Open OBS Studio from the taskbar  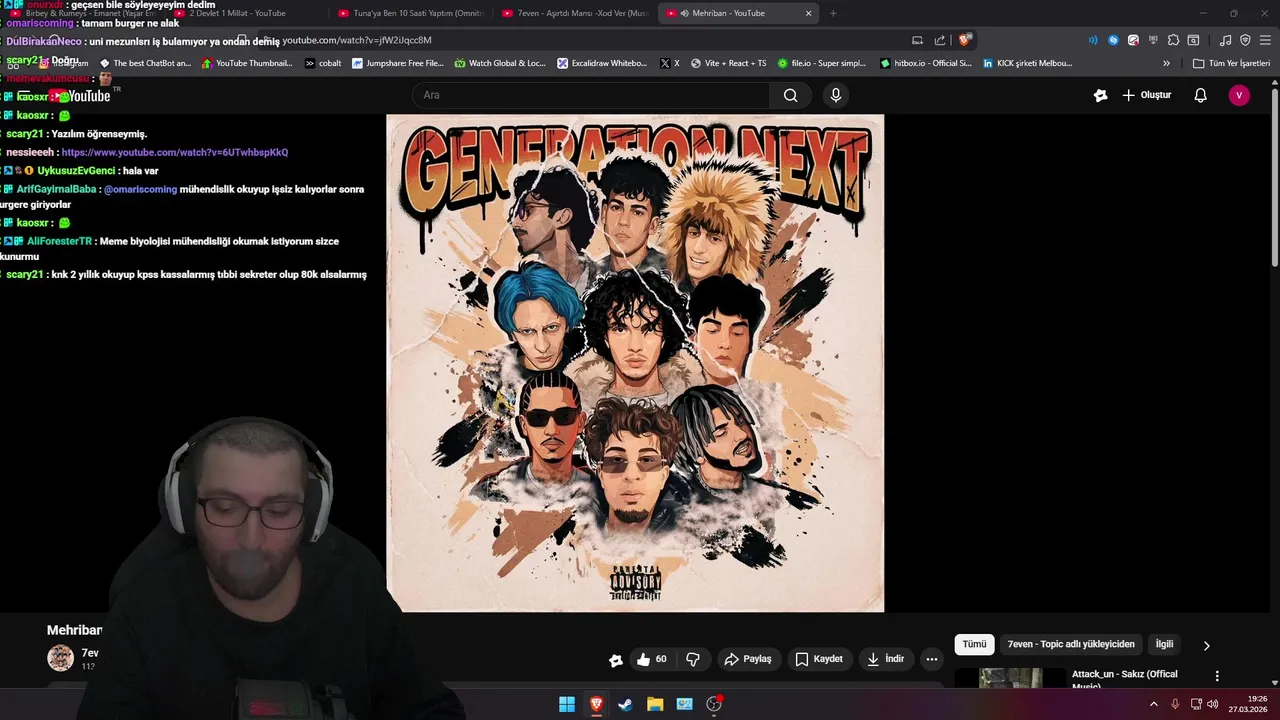(x=714, y=704)
